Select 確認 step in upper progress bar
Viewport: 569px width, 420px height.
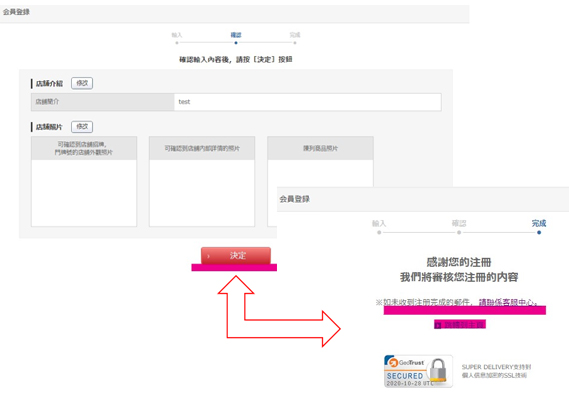pos(236,35)
